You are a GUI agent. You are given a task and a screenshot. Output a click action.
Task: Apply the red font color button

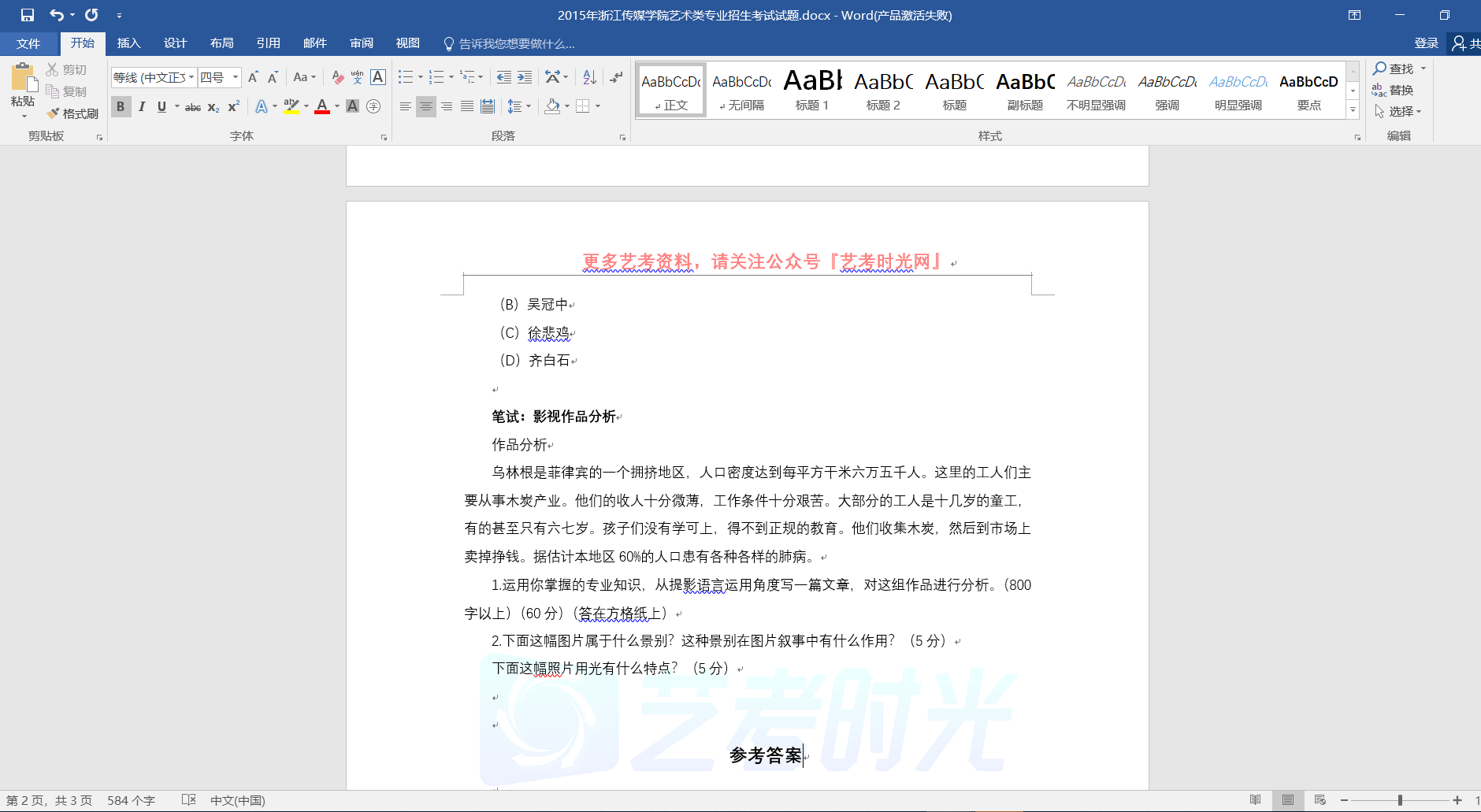[321, 106]
